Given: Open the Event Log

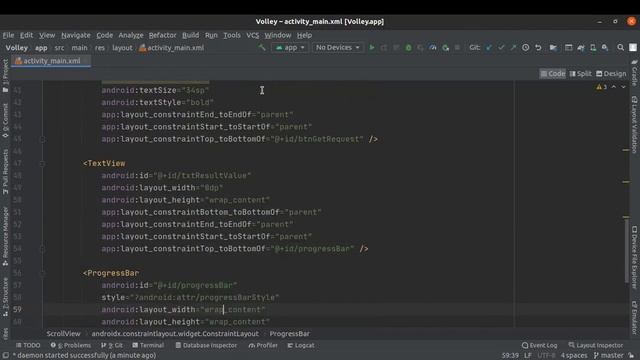Looking at the screenshot, I should click(x=539, y=345).
